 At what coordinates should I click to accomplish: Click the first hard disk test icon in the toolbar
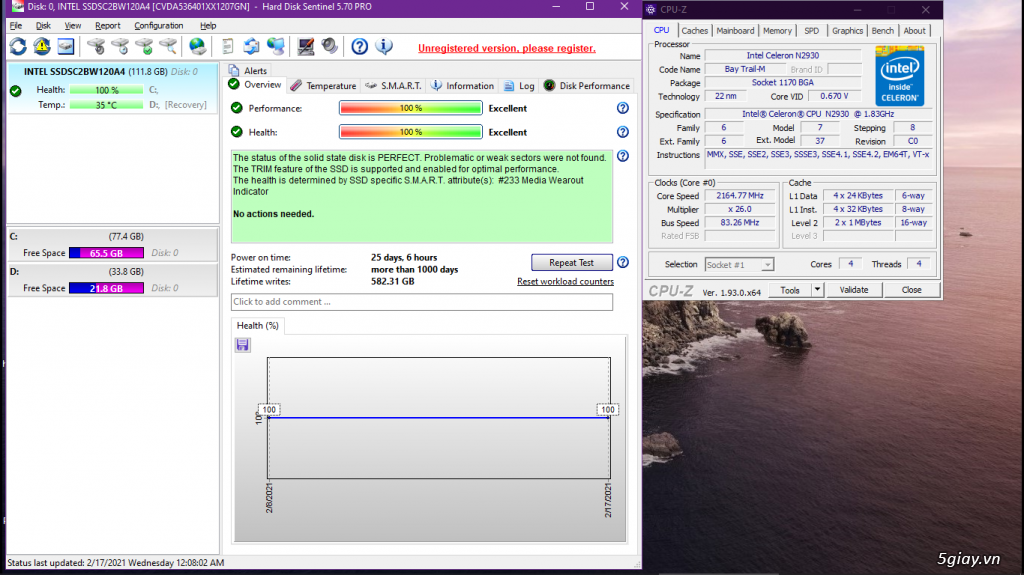[x=96, y=46]
